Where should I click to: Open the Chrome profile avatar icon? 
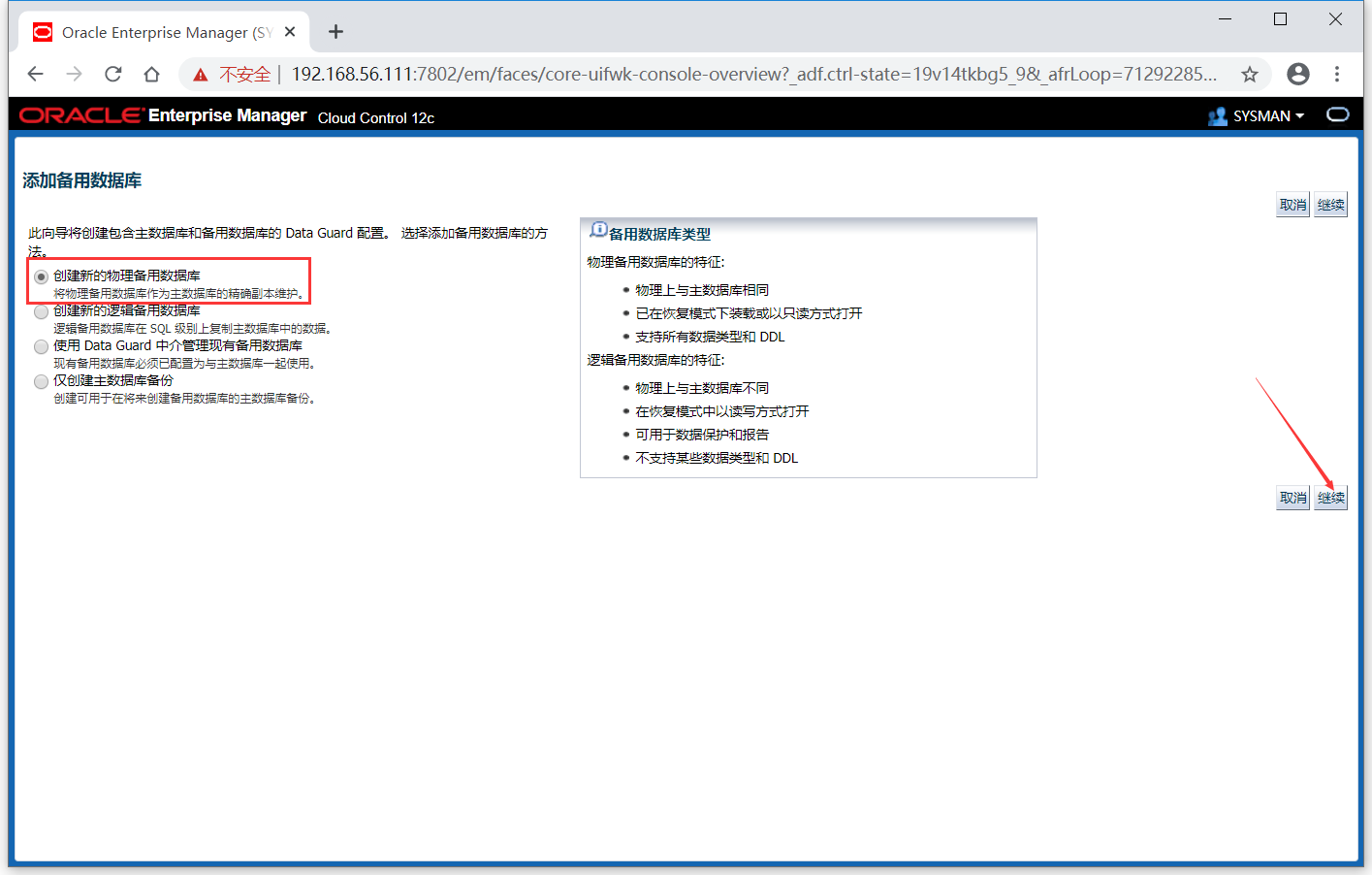point(1298,75)
